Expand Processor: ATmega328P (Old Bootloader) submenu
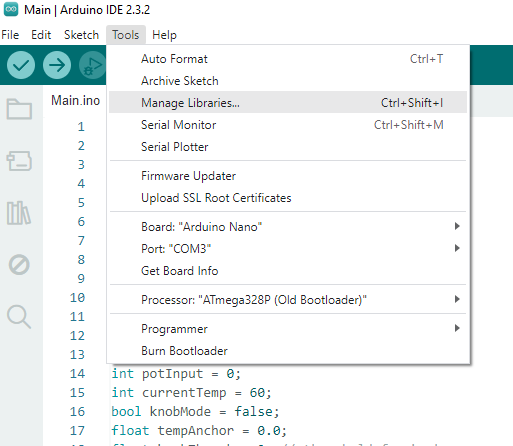 tap(288, 300)
